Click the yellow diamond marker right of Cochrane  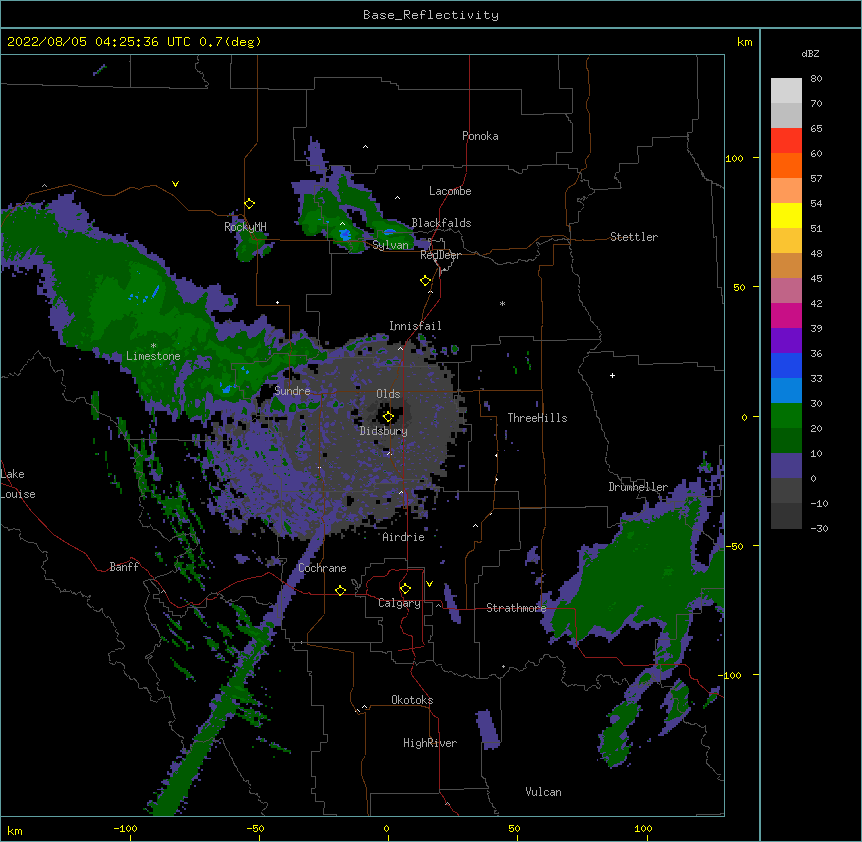(340, 590)
